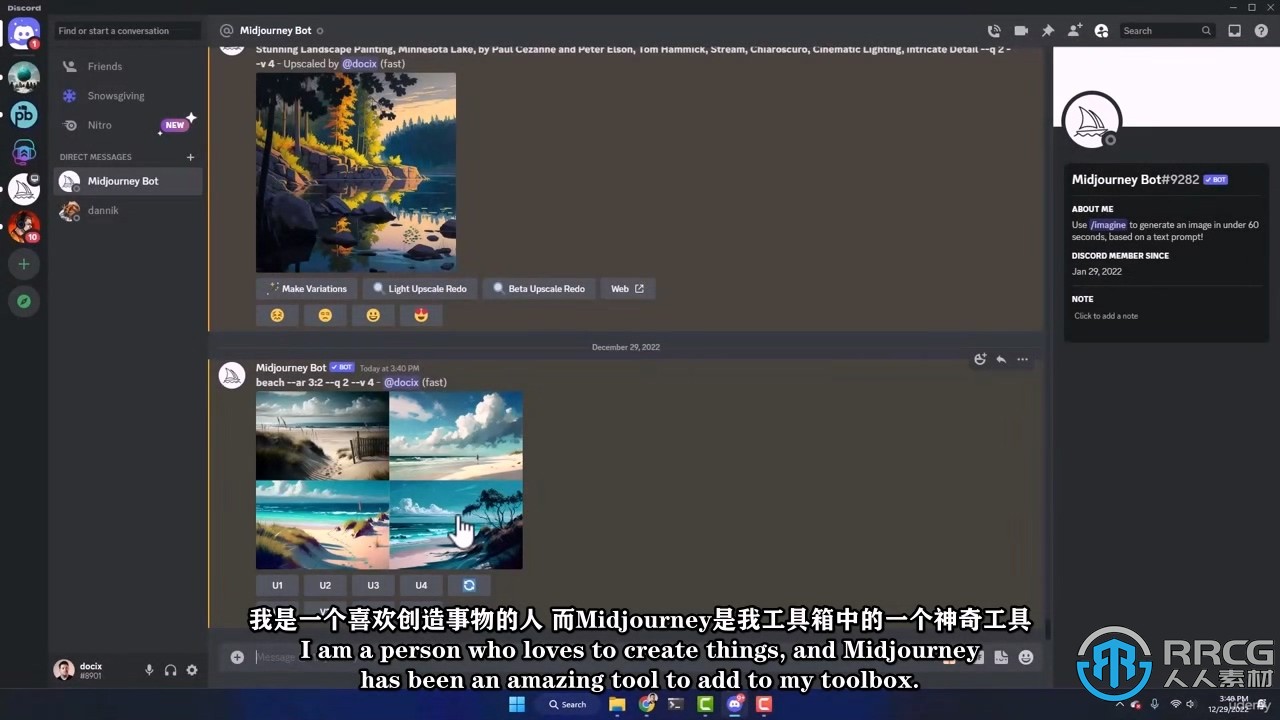Screen dimensions: 1280x720
Task: Hide the user profile panel
Action: coord(1101,31)
